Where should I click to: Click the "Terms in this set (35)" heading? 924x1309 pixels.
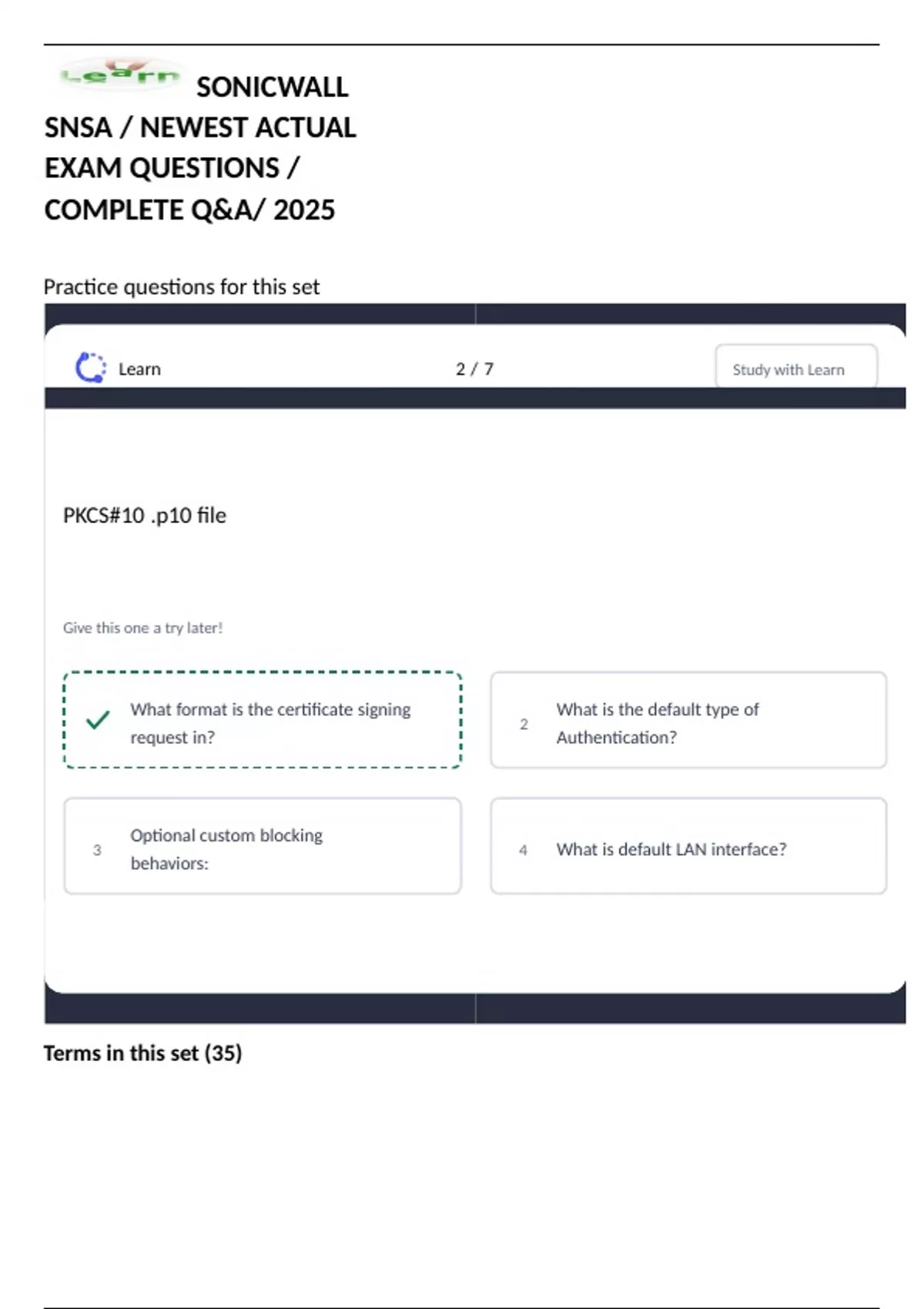(142, 1053)
